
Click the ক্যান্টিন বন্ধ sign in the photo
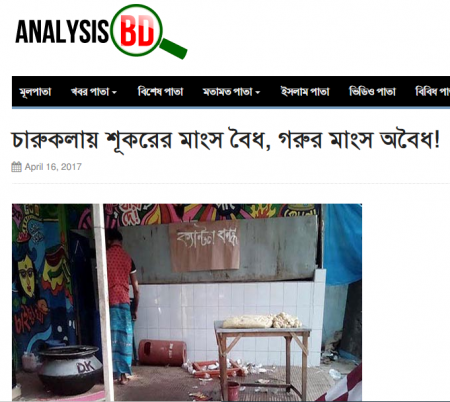205,245
